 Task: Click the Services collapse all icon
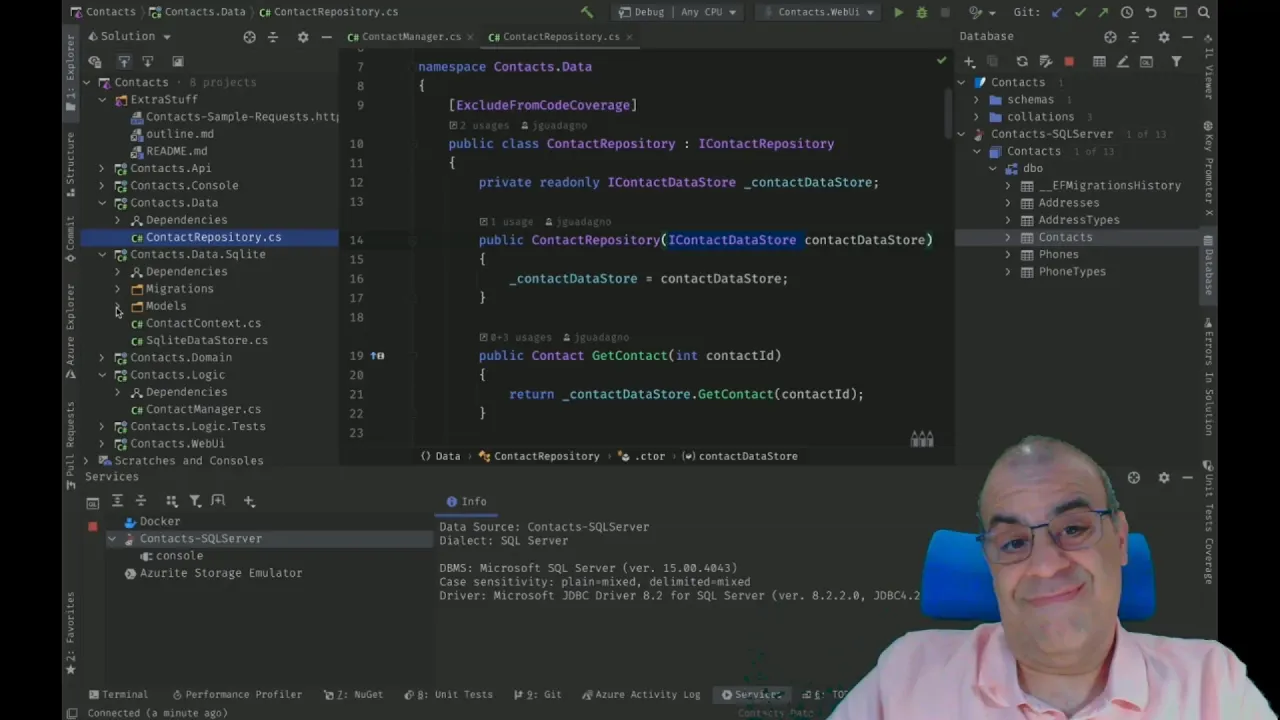[141, 500]
